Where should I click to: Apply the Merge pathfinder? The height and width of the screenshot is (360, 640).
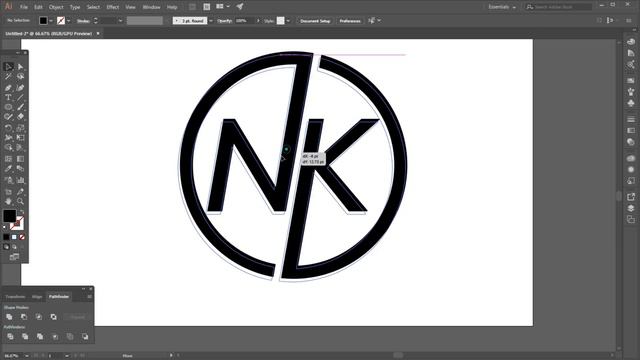point(40,336)
